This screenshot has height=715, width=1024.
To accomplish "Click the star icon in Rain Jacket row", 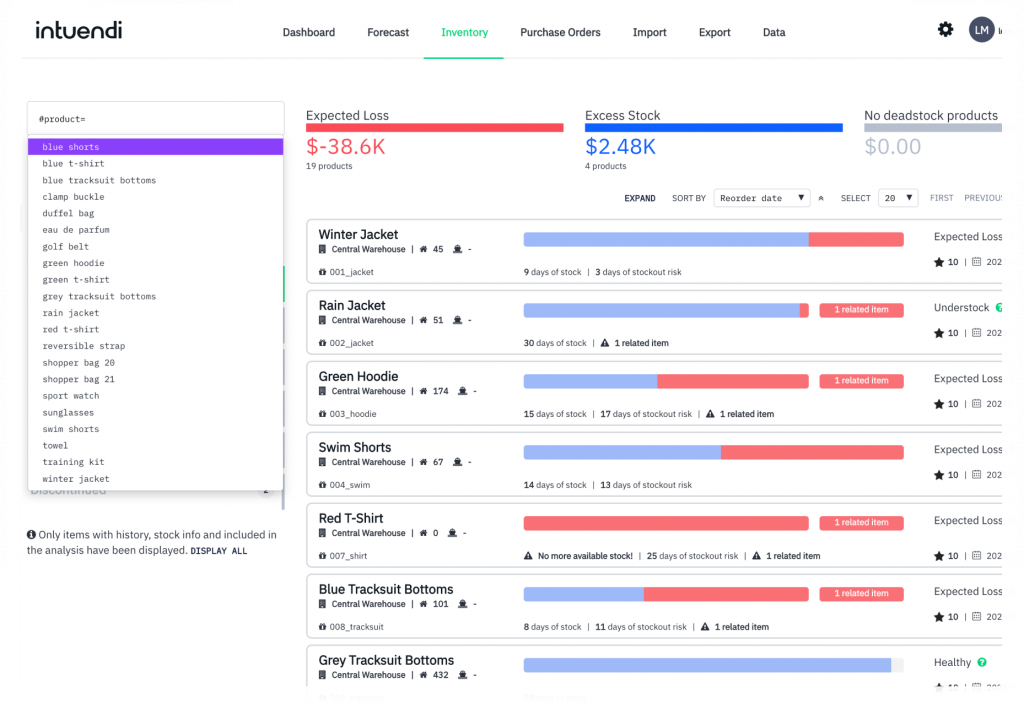I will pyautogui.click(x=938, y=333).
